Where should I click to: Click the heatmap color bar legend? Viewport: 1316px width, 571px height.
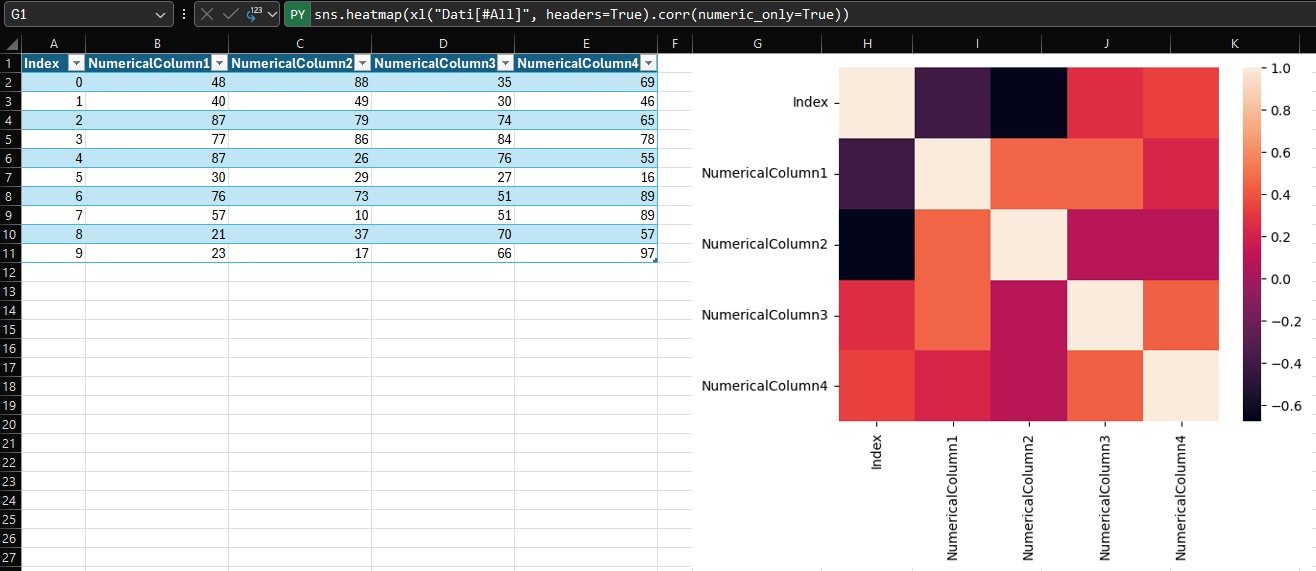1254,244
